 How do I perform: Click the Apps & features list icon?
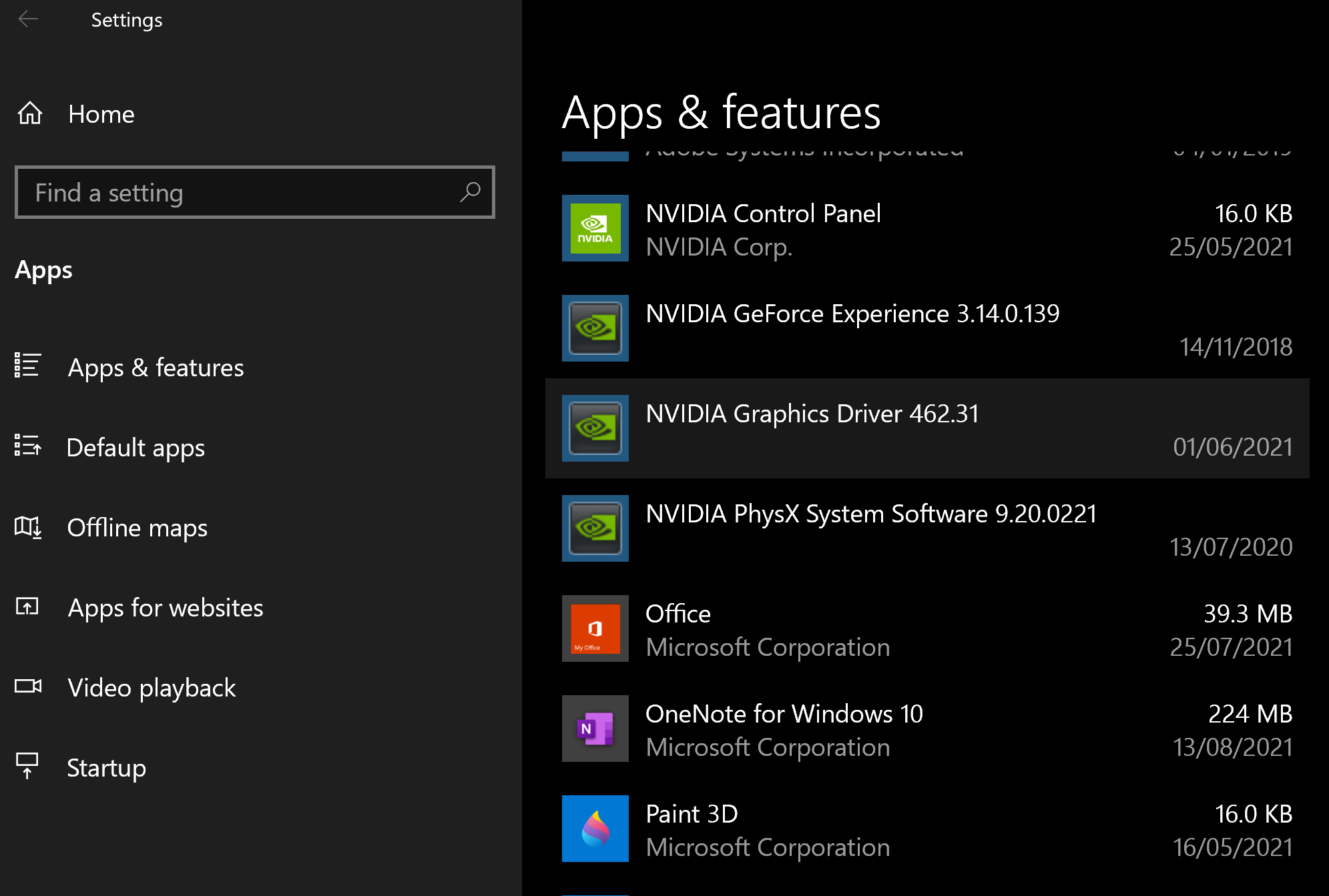[28, 366]
